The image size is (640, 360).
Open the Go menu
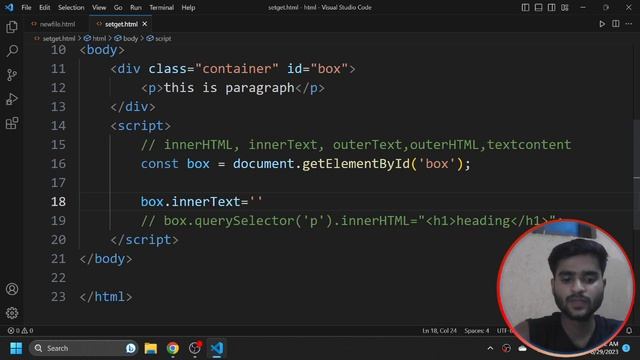pyautogui.click(x=118, y=7)
